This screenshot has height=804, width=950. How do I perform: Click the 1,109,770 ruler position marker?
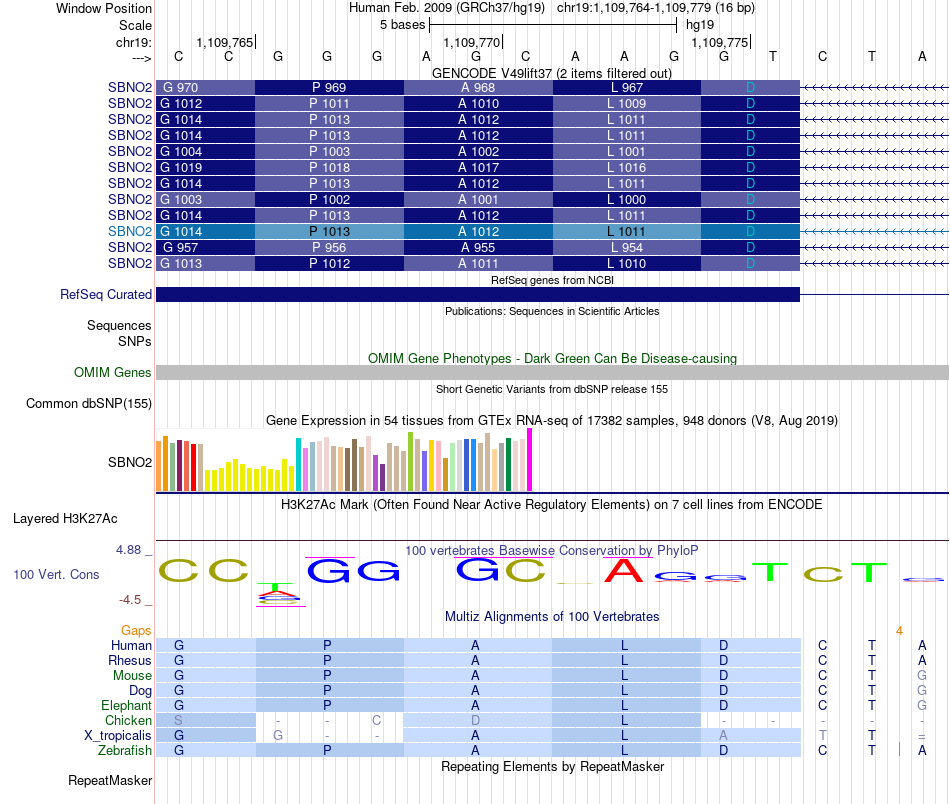[x=473, y=42]
